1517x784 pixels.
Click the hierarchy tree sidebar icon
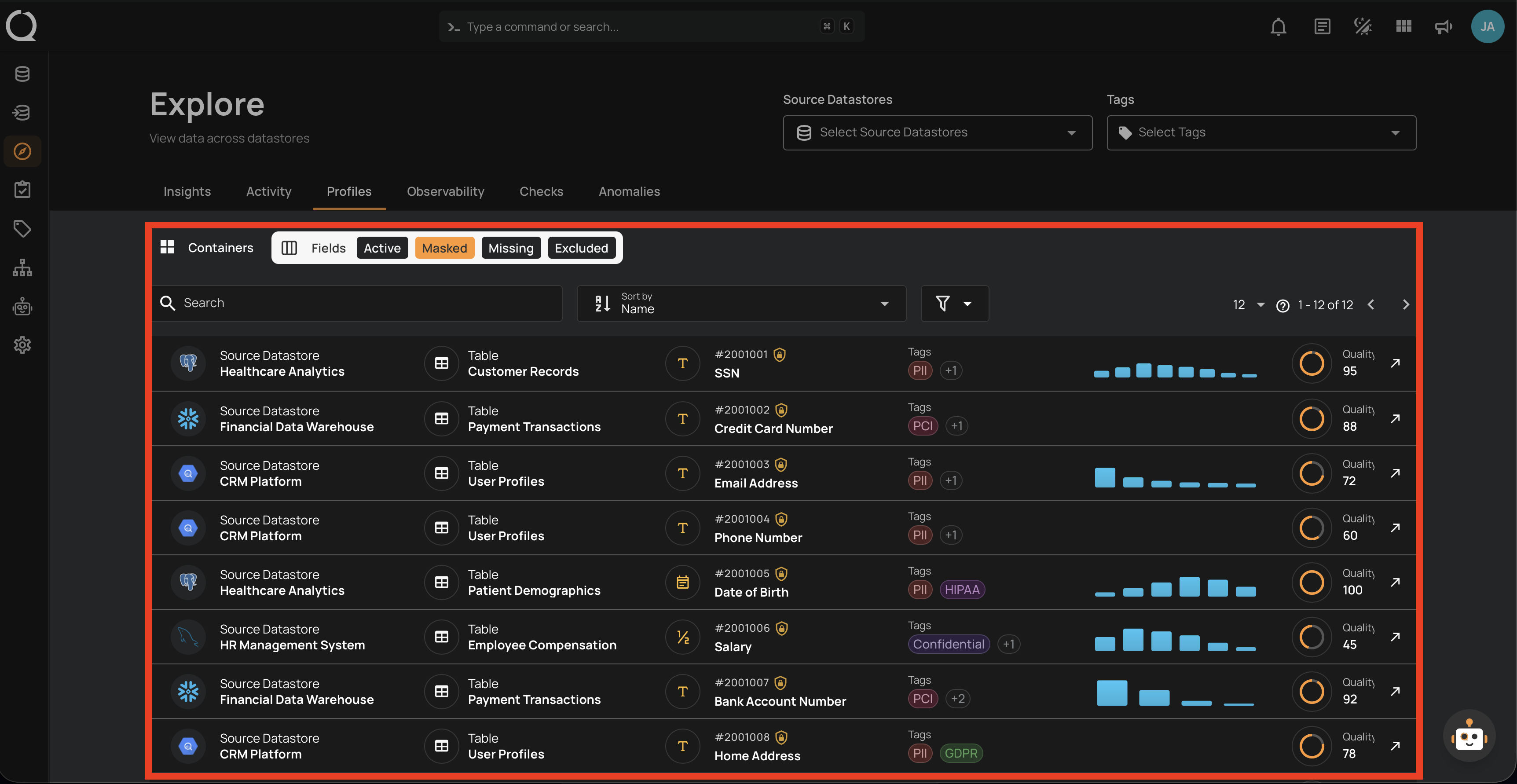pyautogui.click(x=22, y=267)
